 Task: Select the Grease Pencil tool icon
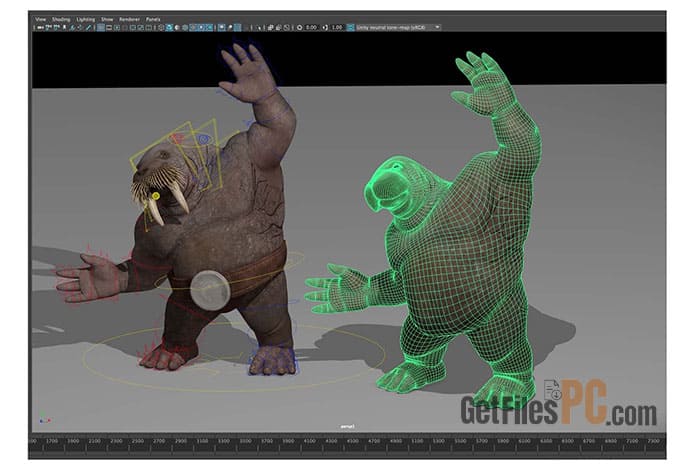coord(88,28)
